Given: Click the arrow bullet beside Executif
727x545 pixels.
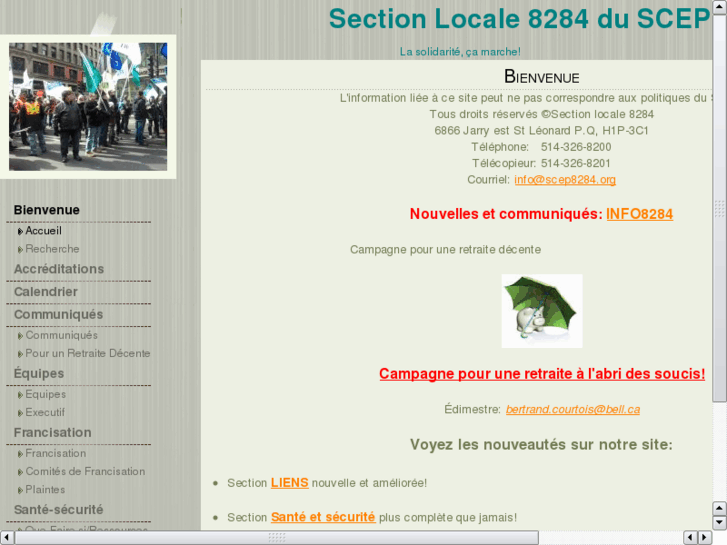Looking at the screenshot, I should [x=20, y=413].
